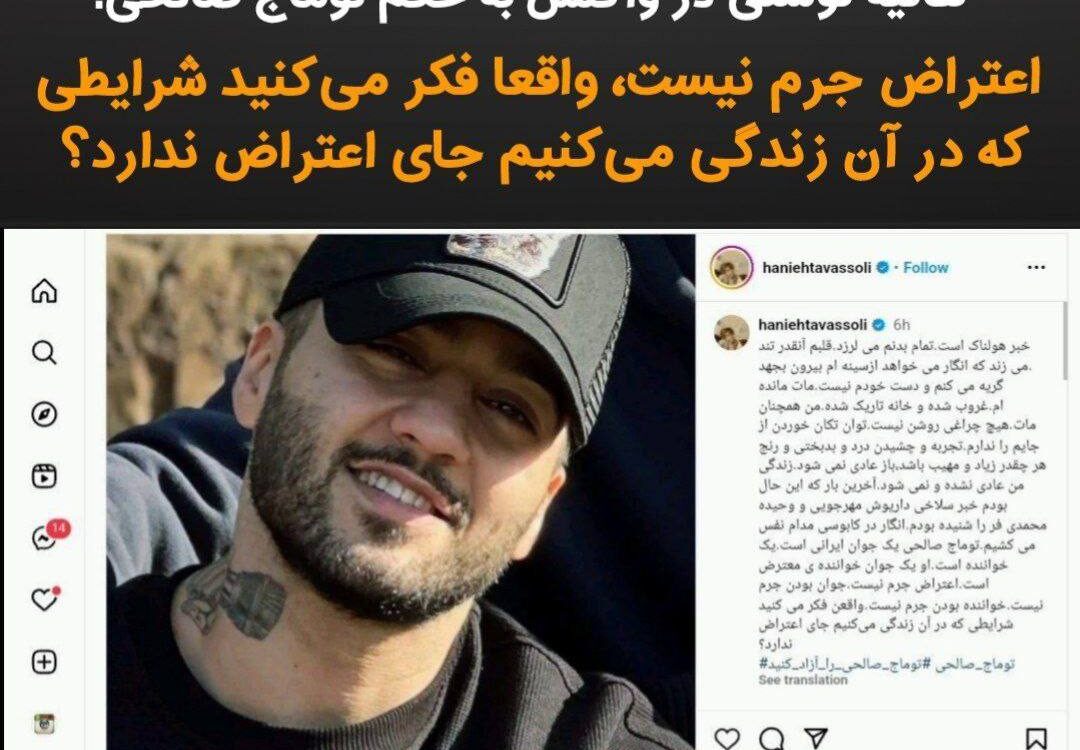Image resolution: width=1080 pixels, height=750 pixels.
Task: Save the post with the bookmark icon
Action: click(x=1037, y=739)
